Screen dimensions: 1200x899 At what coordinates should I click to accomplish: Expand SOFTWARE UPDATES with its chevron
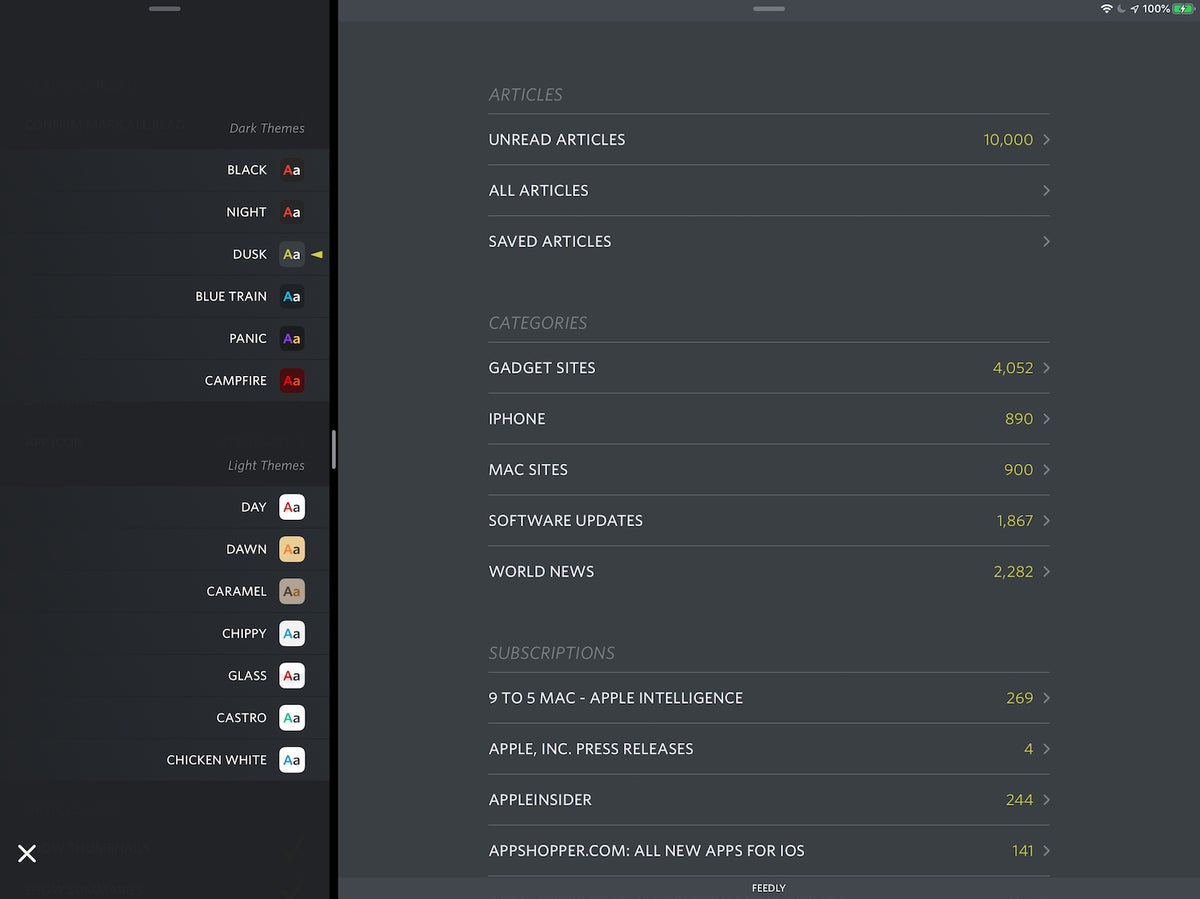tap(1046, 521)
